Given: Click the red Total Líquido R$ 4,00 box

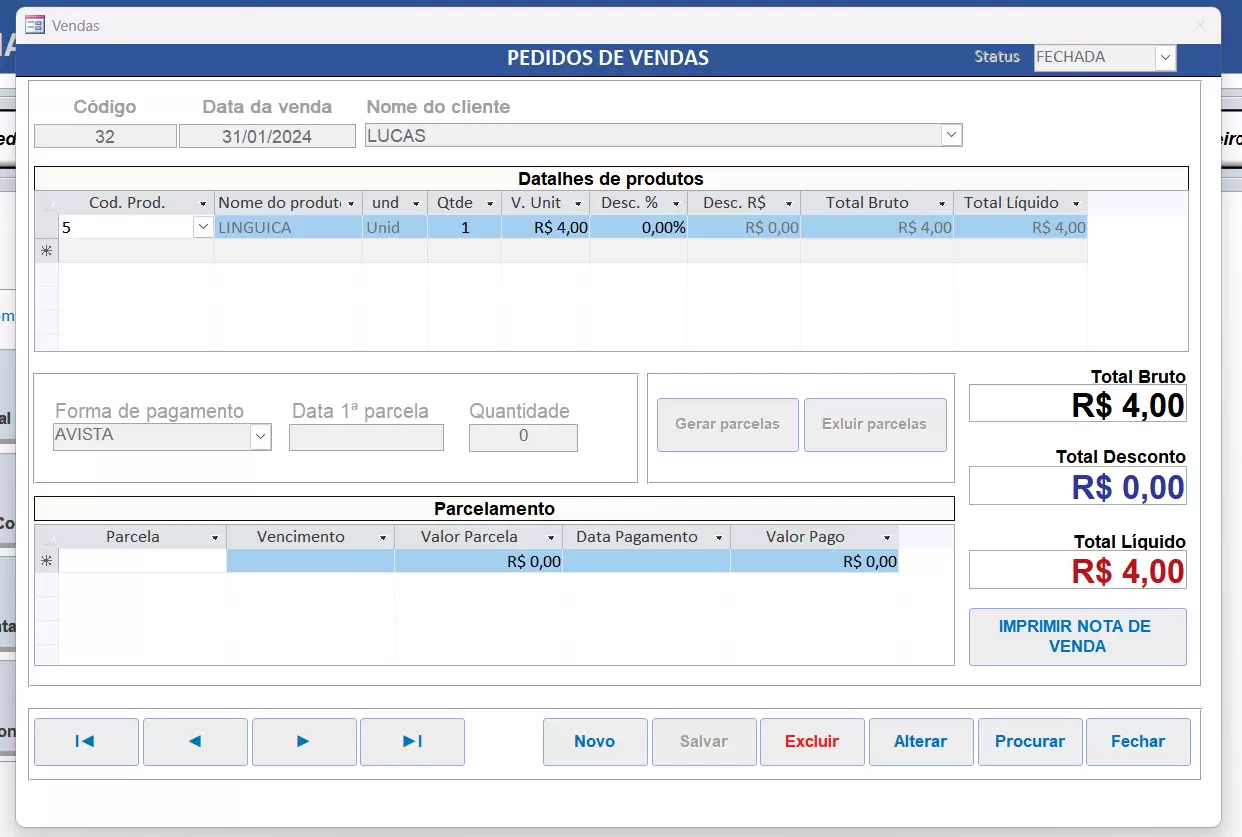Looking at the screenshot, I should tap(1078, 570).
